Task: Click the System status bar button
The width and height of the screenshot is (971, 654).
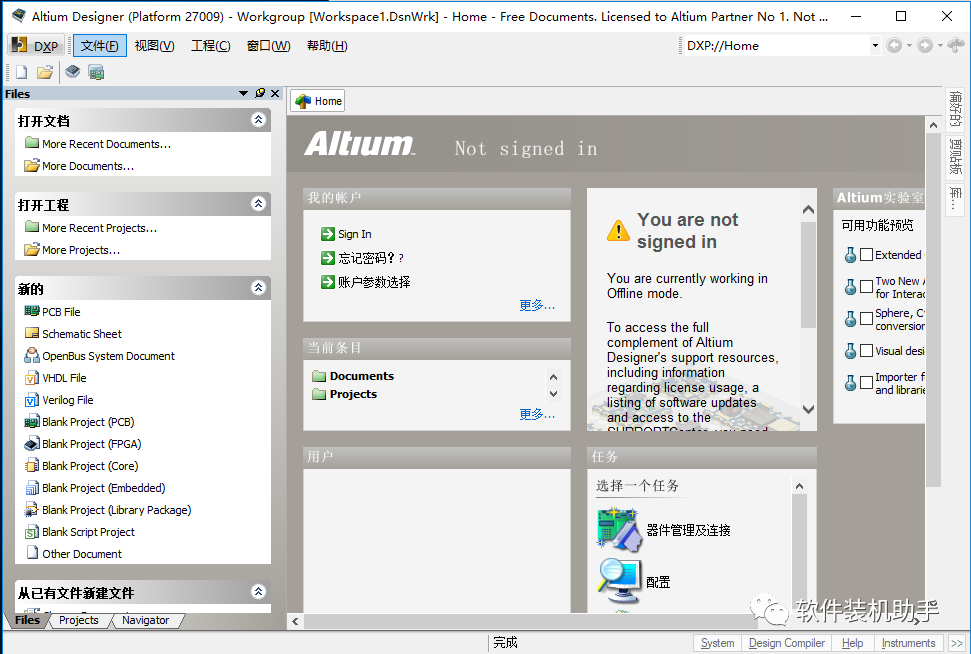Action: click(717, 643)
